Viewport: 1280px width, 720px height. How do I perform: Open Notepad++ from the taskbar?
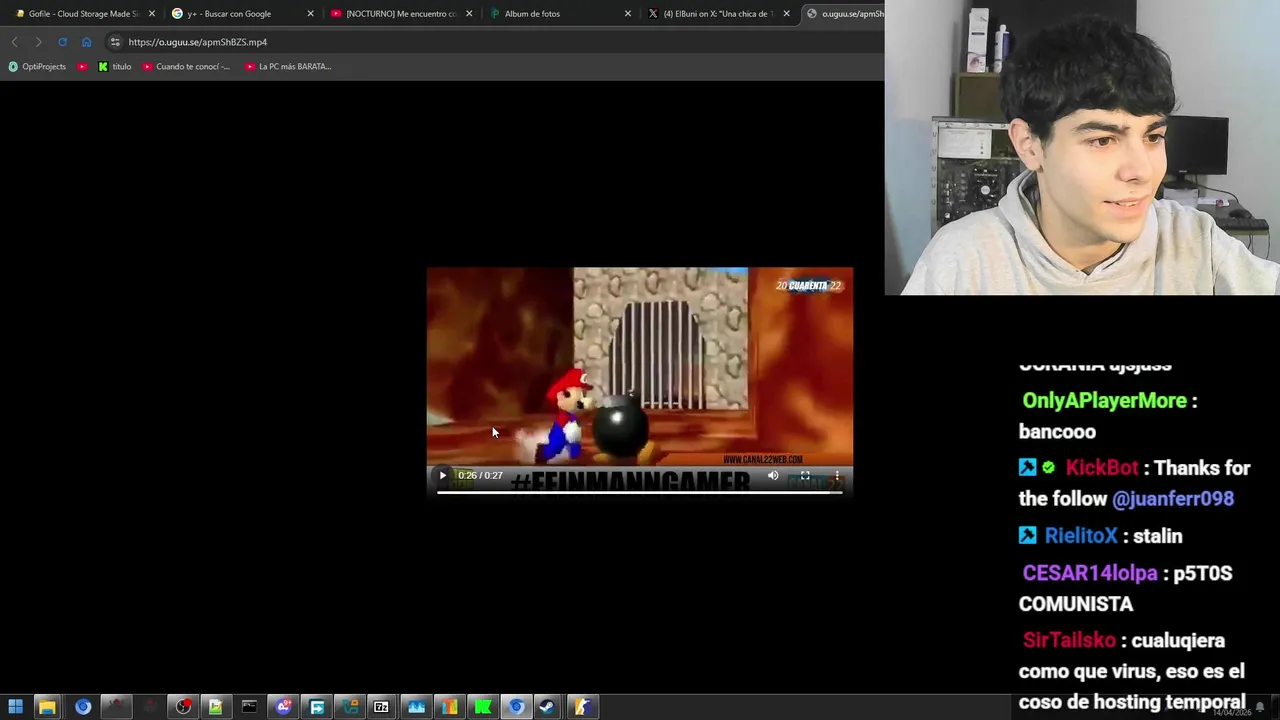(x=215, y=707)
